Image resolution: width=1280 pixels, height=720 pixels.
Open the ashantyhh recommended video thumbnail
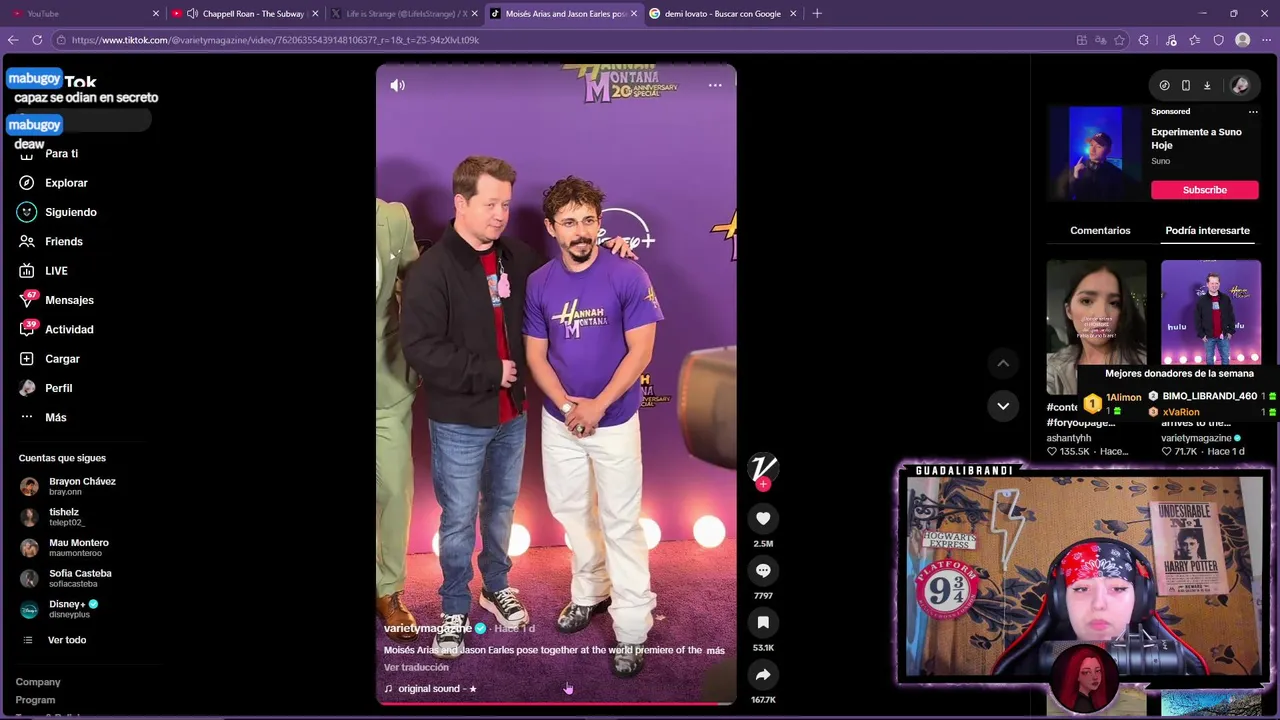pos(1096,327)
